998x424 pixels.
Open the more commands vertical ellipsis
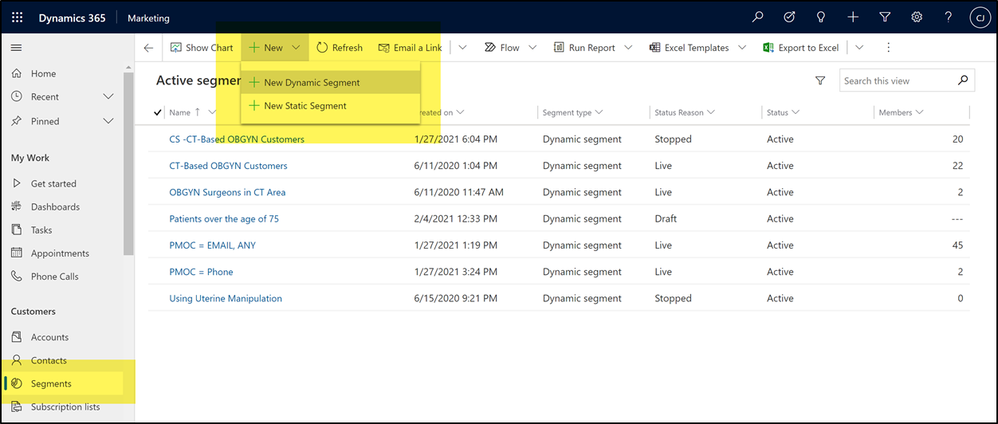click(889, 48)
